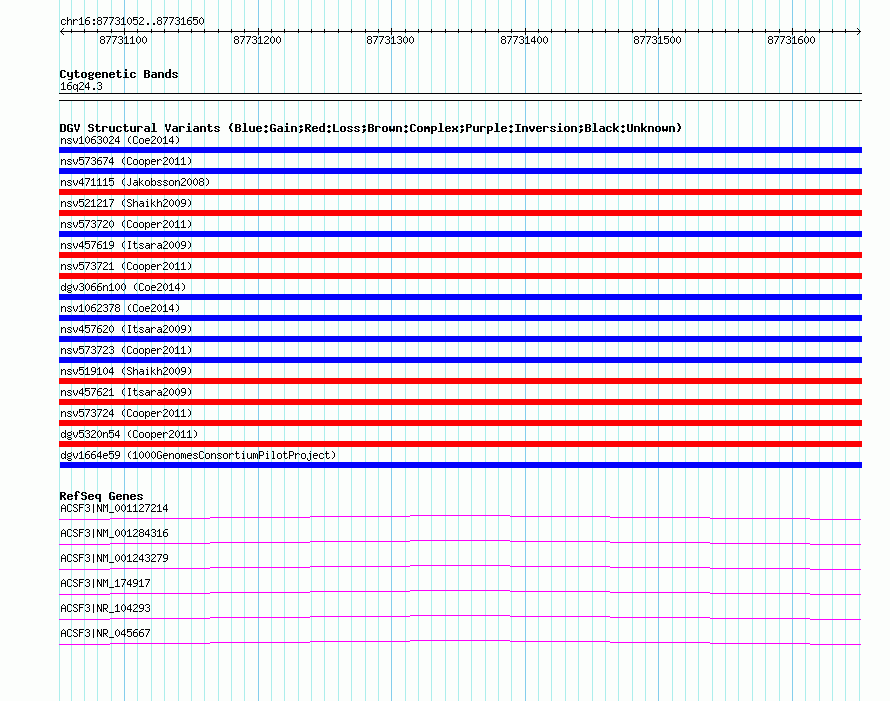Image resolution: width=890 pixels, height=701 pixels.
Task: Click dgv1664e59 (1000GenomesConsortiumPilotProject) label
Action: [198, 455]
